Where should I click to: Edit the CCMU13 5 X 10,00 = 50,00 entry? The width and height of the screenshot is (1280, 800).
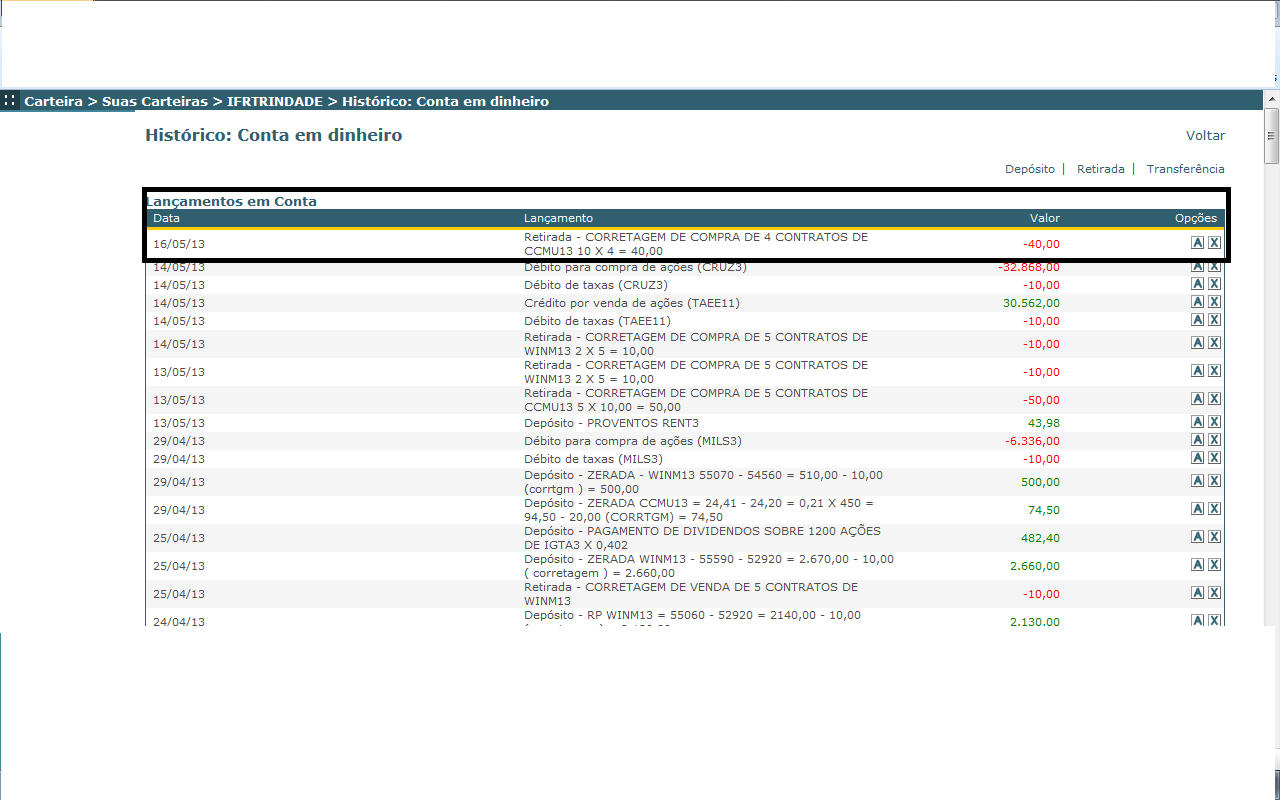pyautogui.click(x=1197, y=399)
